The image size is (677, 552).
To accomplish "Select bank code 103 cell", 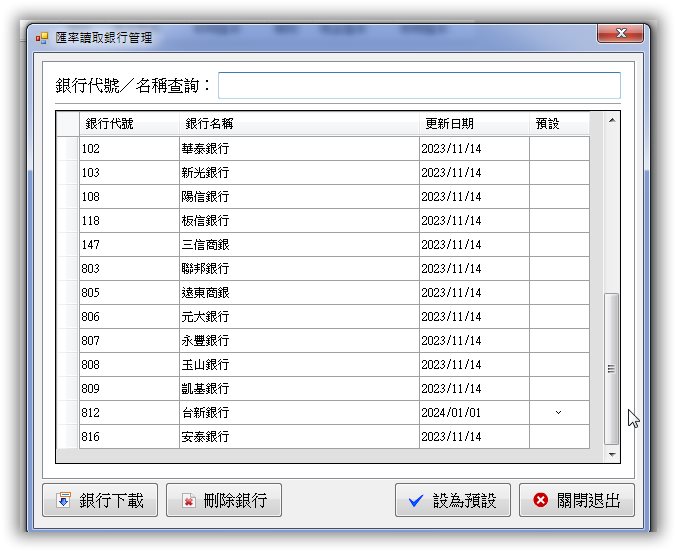I will pos(129,173).
